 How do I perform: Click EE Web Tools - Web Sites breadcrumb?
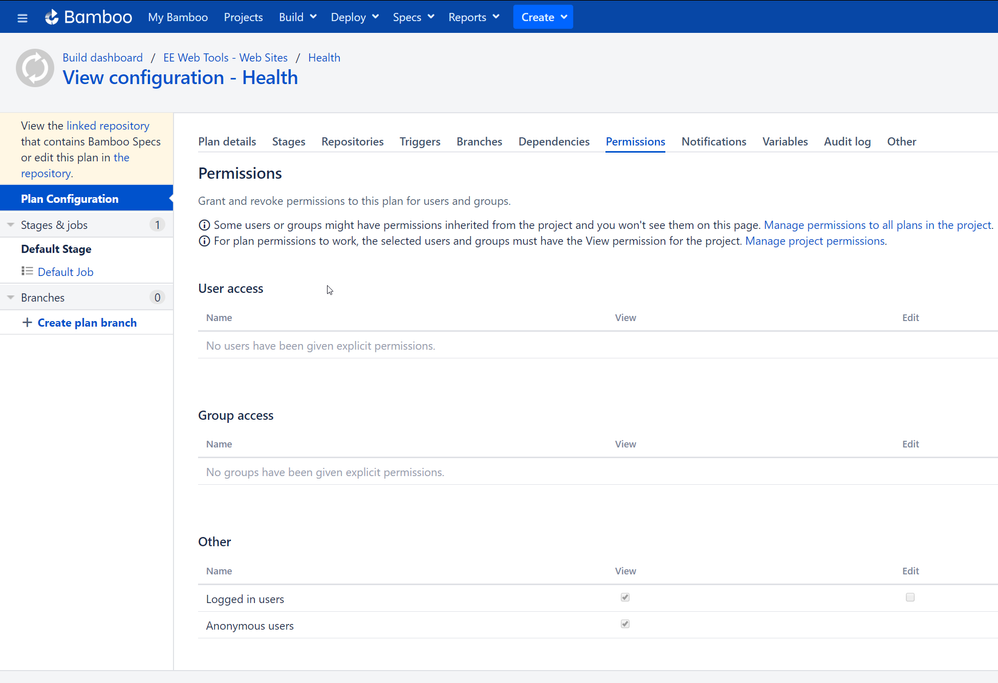pos(225,57)
